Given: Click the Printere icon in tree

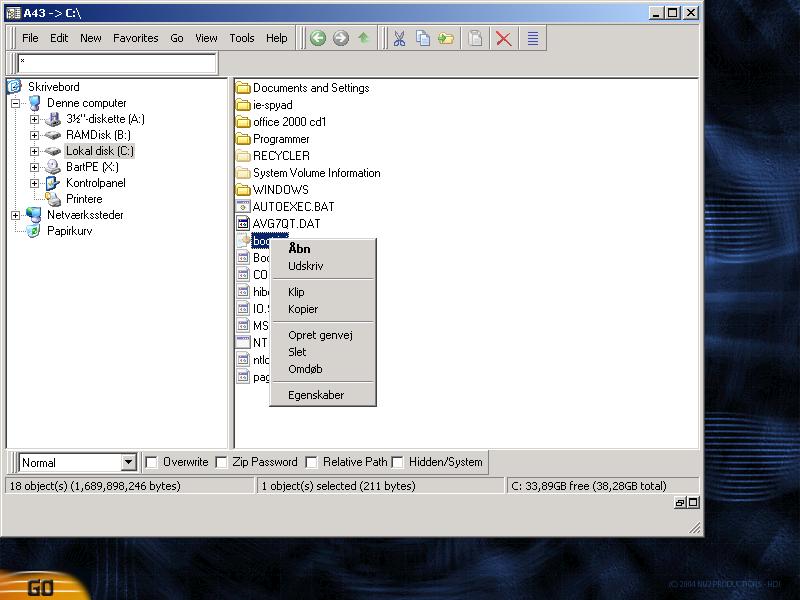Looking at the screenshot, I should click(53, 199).
